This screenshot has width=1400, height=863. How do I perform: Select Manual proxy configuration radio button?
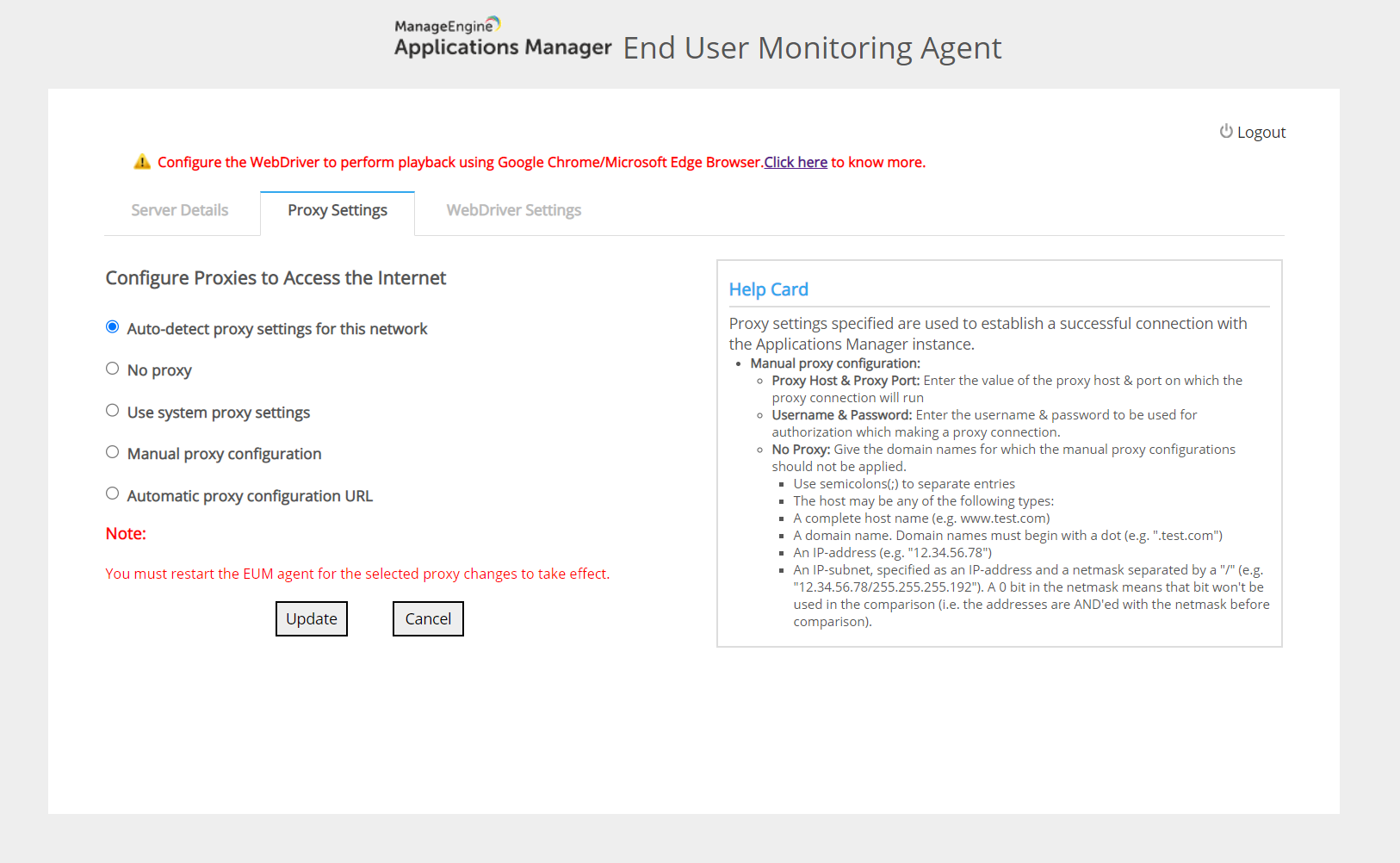[113, 452]
